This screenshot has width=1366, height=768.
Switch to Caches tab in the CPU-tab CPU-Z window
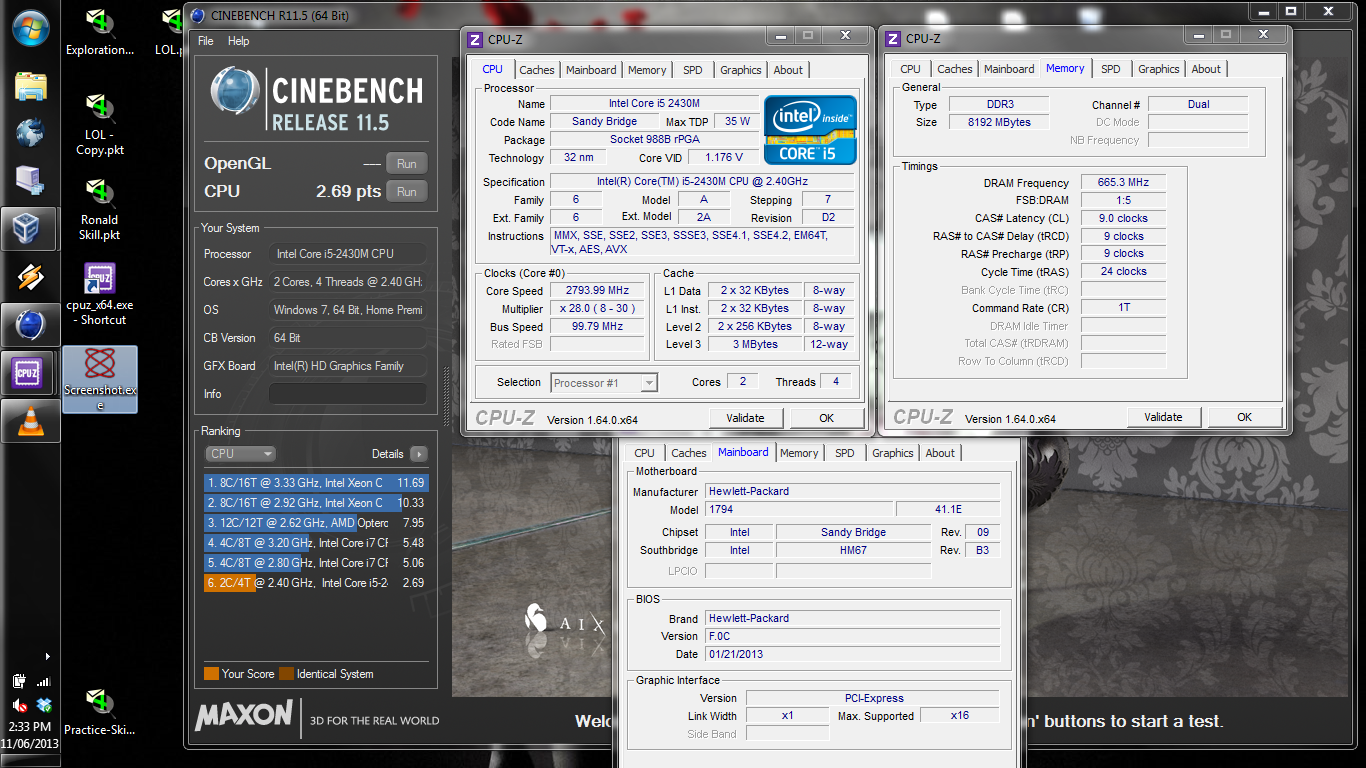tap(537, 70)
